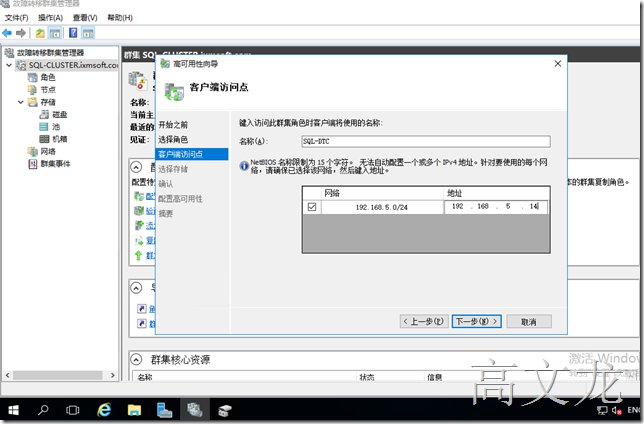Launch Internet Explorer from taskbar

[x=104, y=410]
